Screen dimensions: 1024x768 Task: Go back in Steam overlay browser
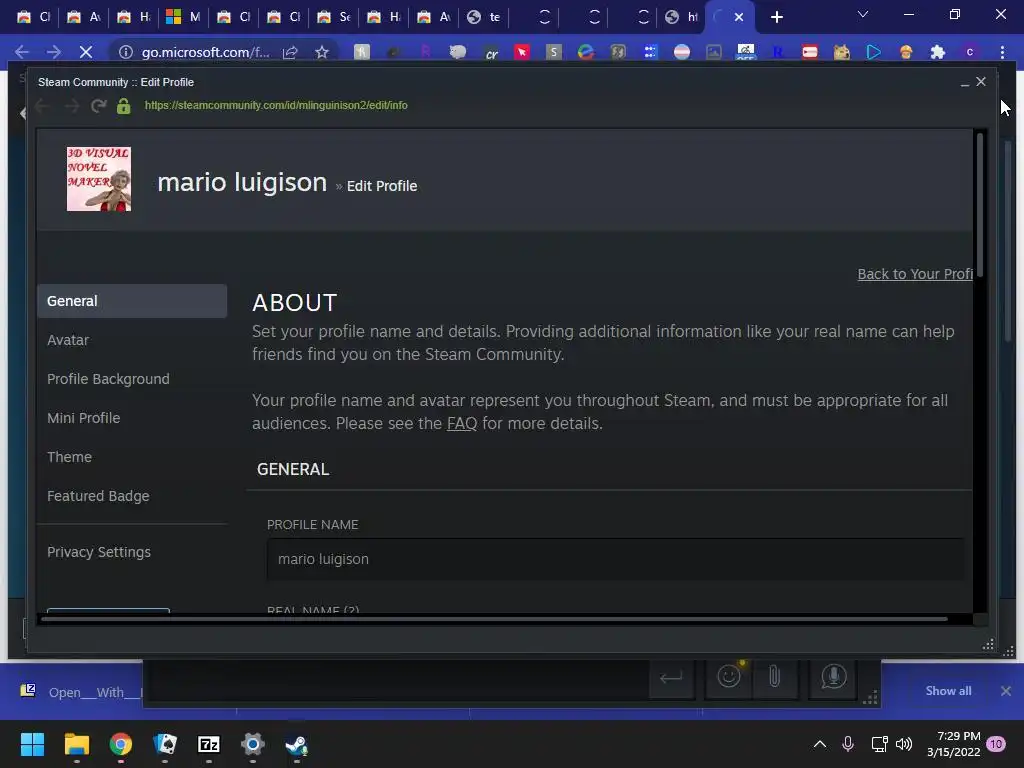tap(42, 106)
